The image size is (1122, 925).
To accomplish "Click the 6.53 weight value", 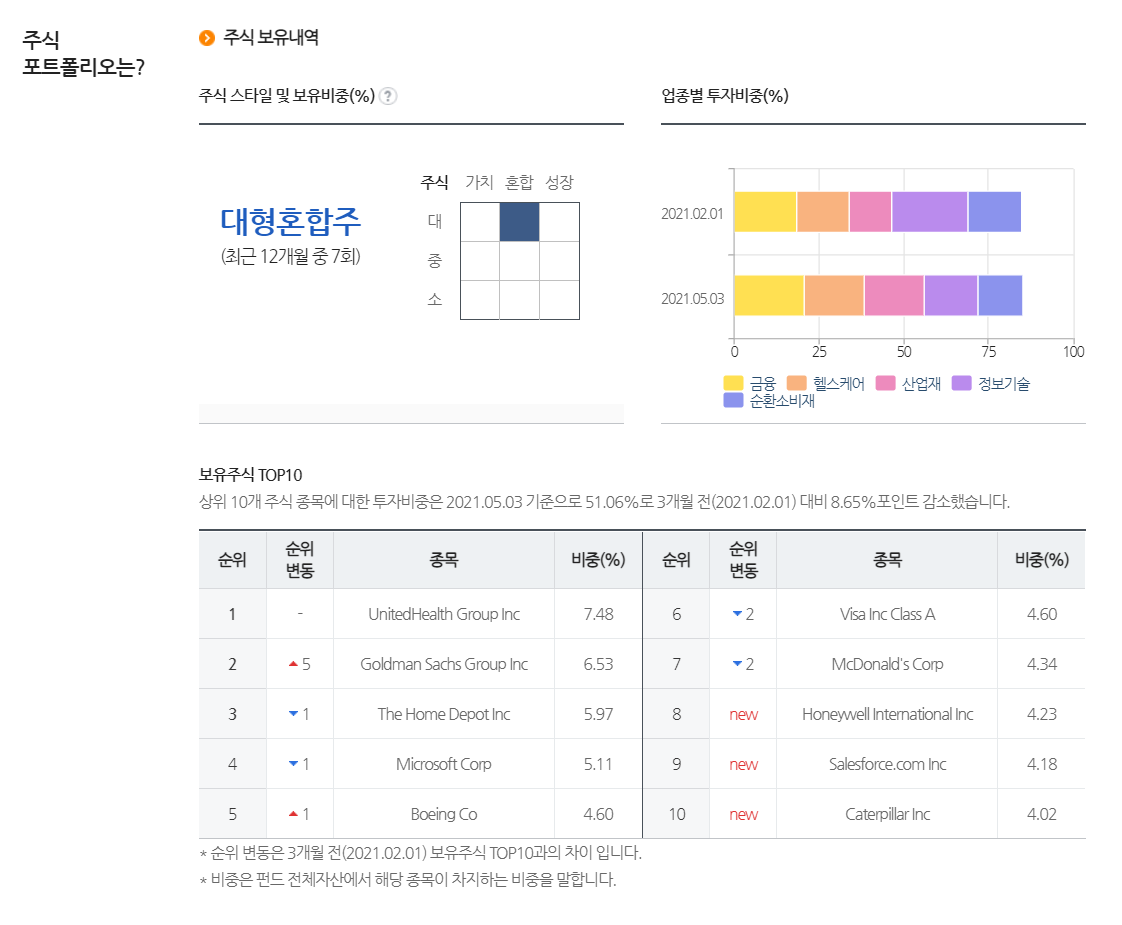I will tap(598, 665).
